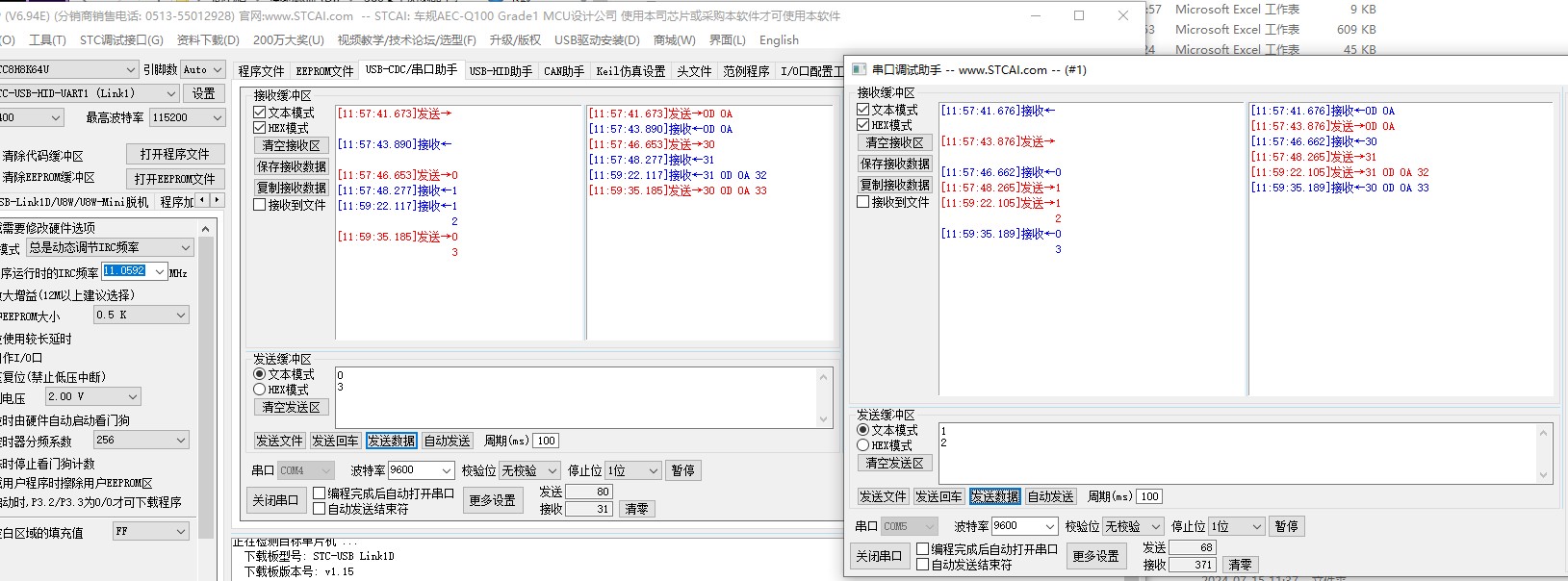
Task: Select 文本模式 send radio in #1 window
Action: tap(863, 430)
